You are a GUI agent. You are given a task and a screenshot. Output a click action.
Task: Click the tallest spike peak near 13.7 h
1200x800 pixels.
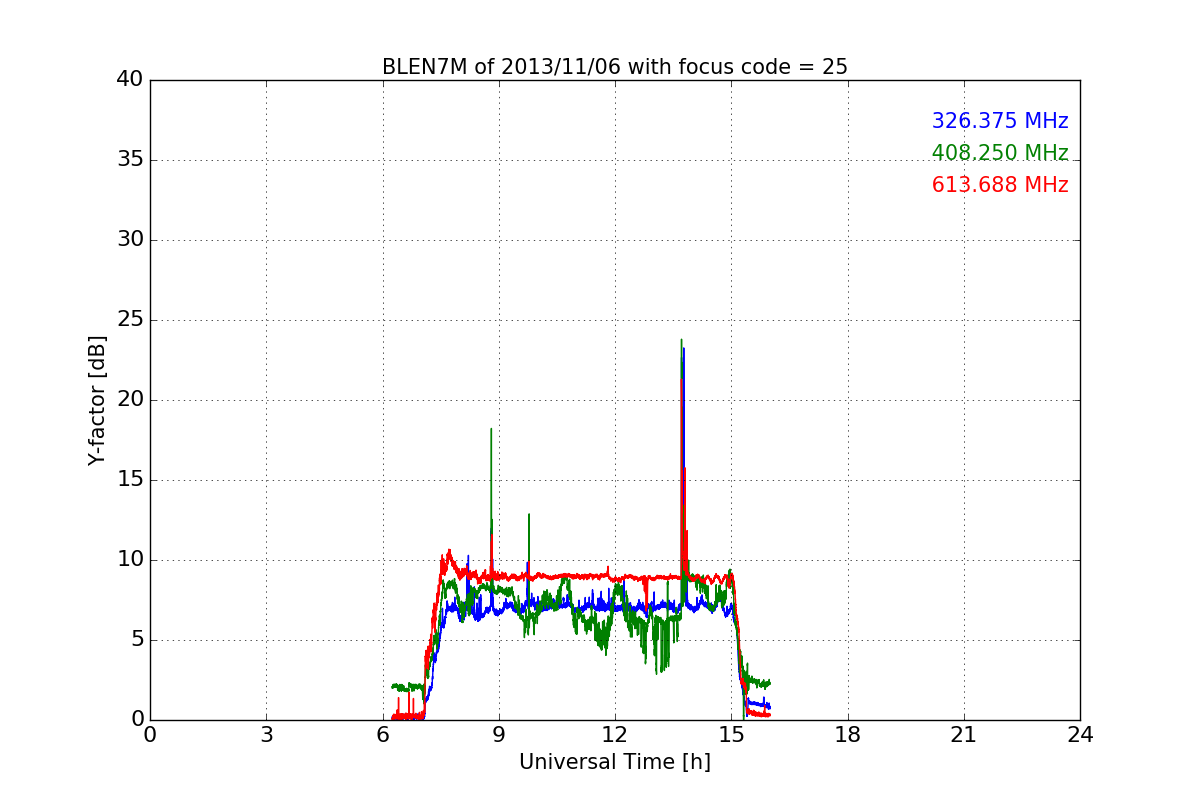(x=681, y=340)
